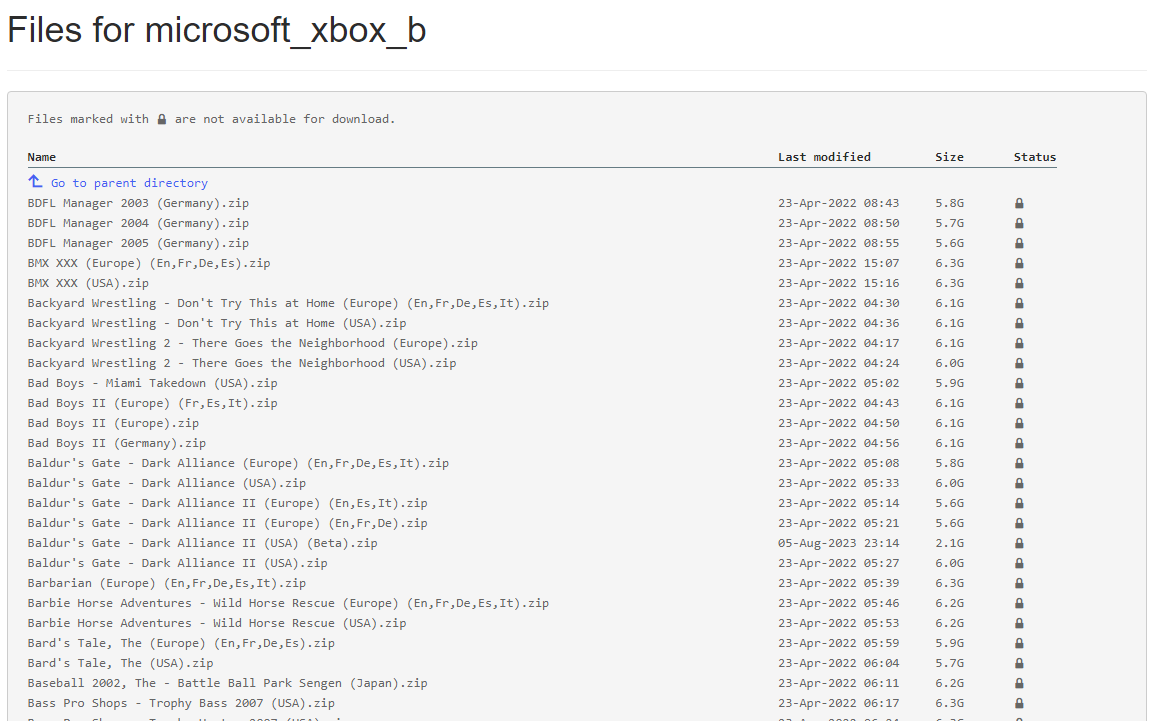
Task: Select file name Barbarian (Europe) (En,Fr,De,Es,It).zip
Action: [x=167, y=583]
